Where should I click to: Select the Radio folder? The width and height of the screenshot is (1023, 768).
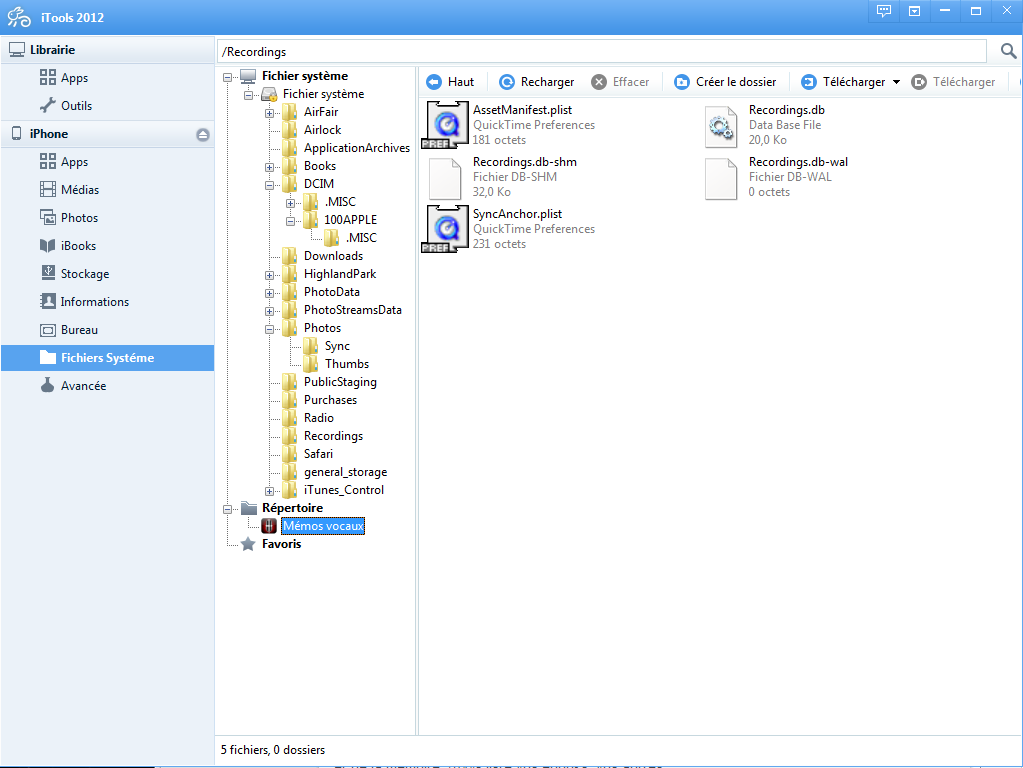[318, 418]
